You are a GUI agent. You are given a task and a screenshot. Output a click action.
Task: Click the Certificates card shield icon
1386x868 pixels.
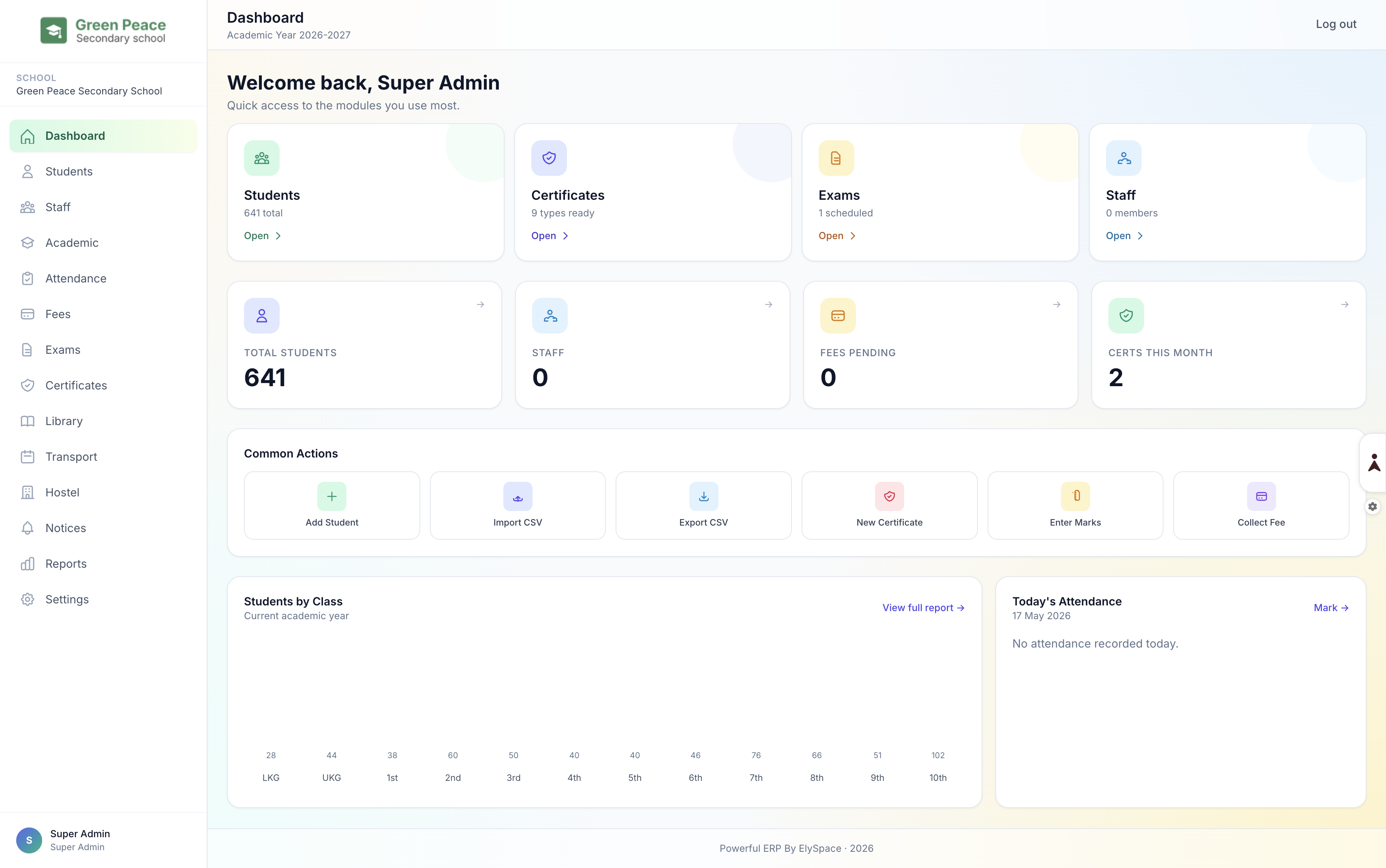[x=549, y=158]
